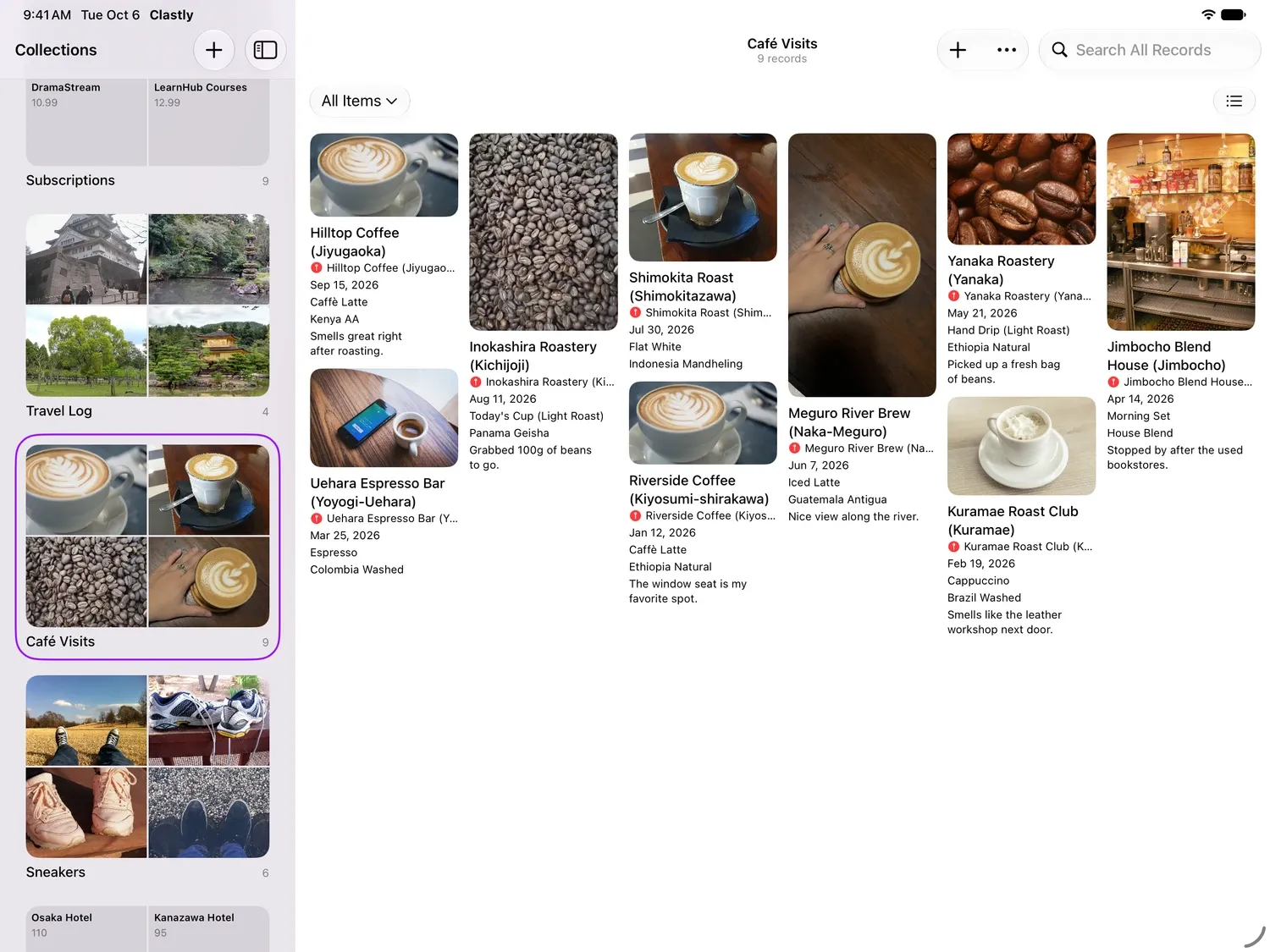1270x952 pixels.
Task: Focus the Search All Records field
Action: coord(1150,50)
